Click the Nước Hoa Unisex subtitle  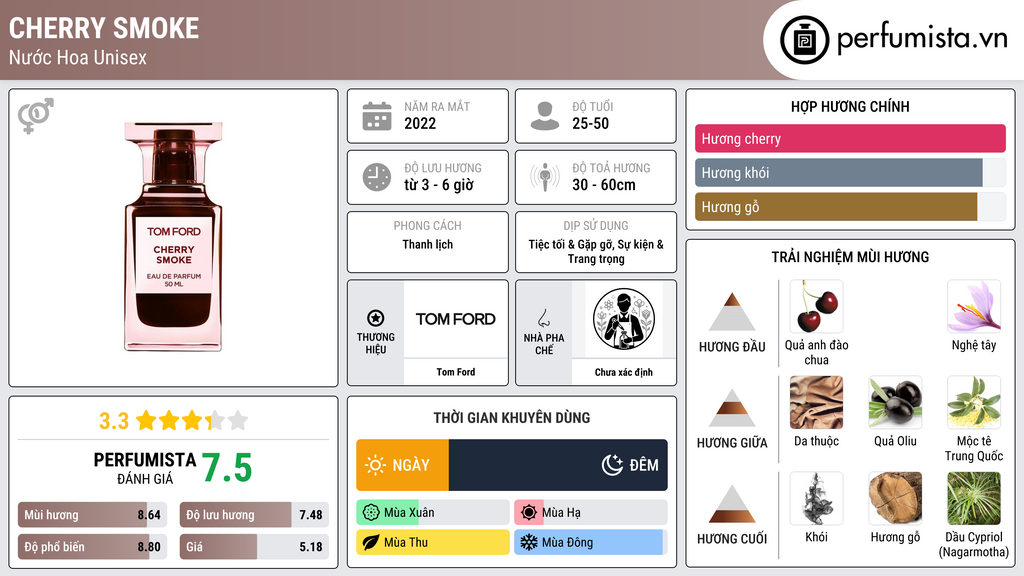pyautogui.click(x=78, y=57)
